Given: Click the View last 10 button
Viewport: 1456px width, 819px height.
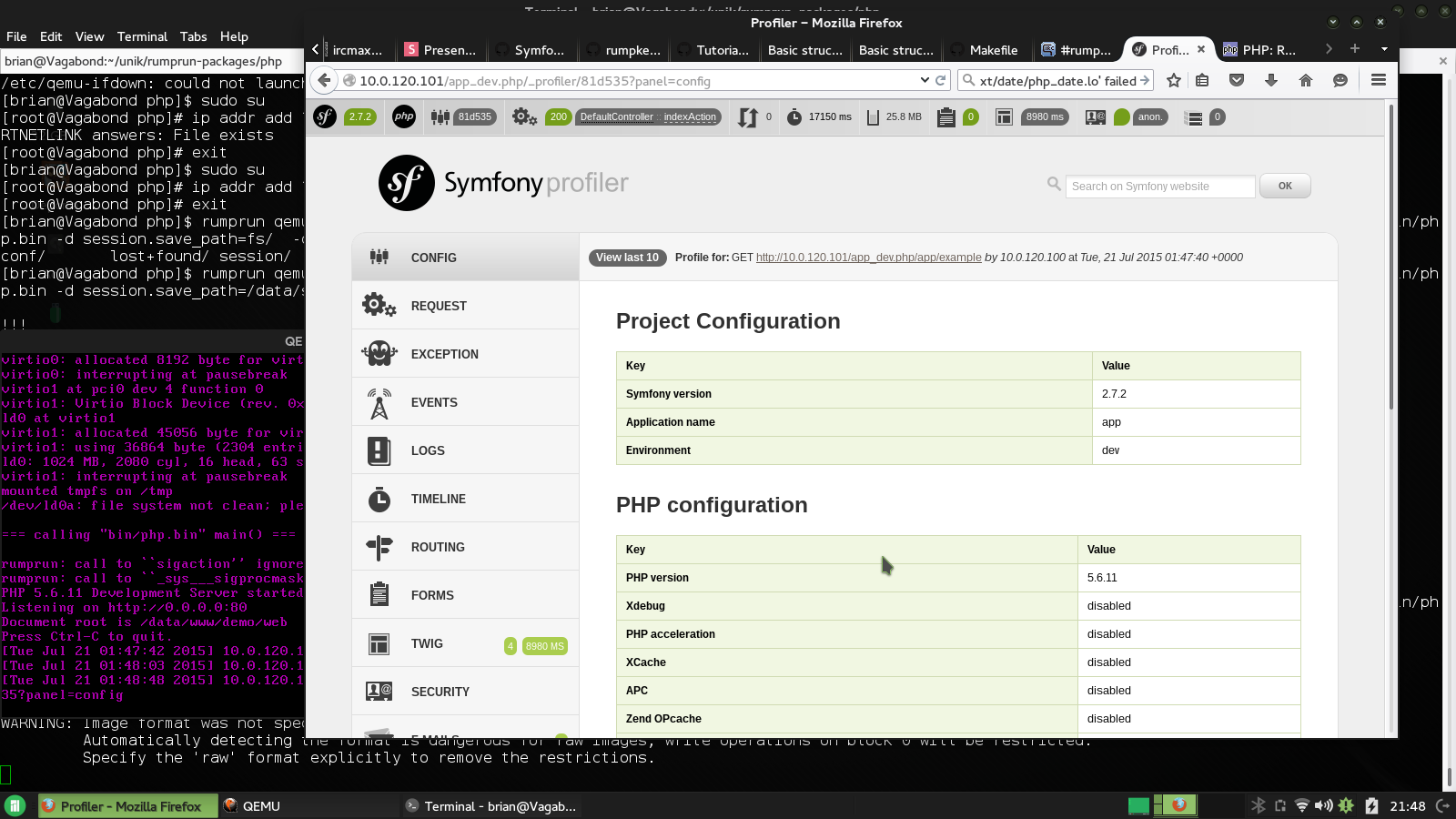Looking at the screenshot, I should coord(627,258).
